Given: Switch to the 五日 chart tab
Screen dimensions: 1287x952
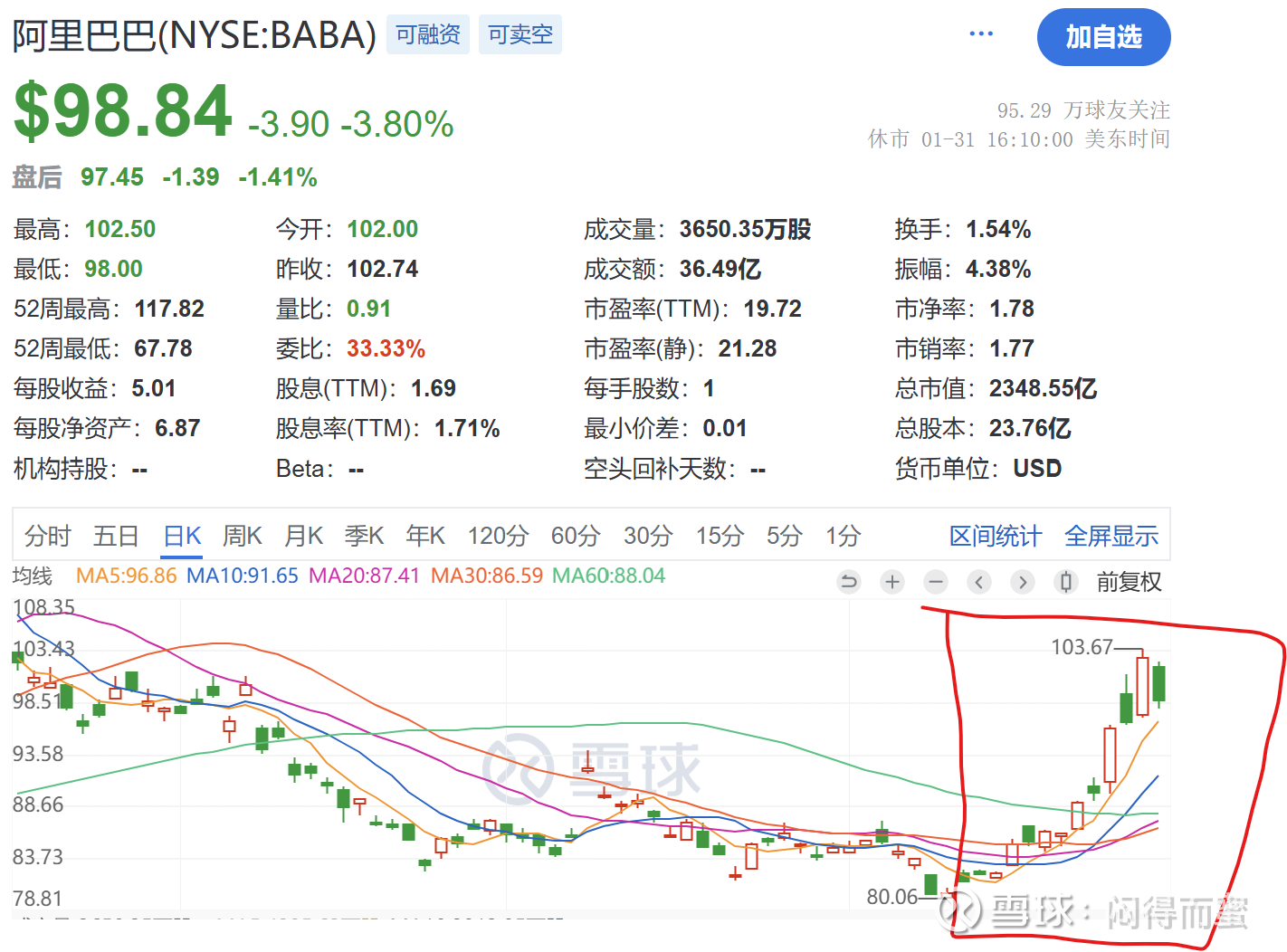Looking at the screenshot, I should point(116,536).
